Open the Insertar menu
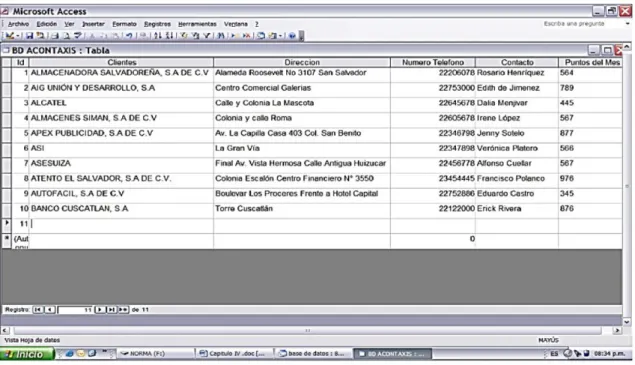635x365 pixels. click(93, 24)
